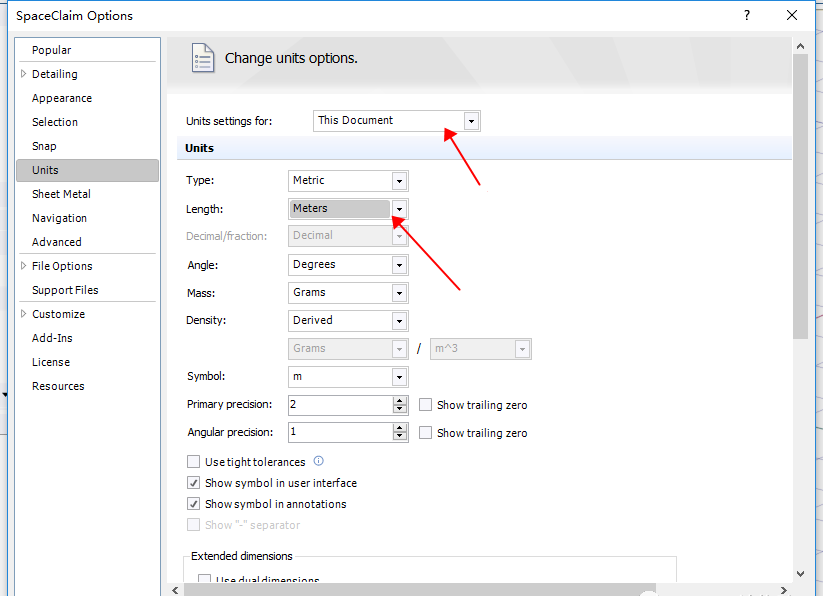Open the Snap options page
The width and height of the screenshot is (823, 596).
tap(44, 146)
